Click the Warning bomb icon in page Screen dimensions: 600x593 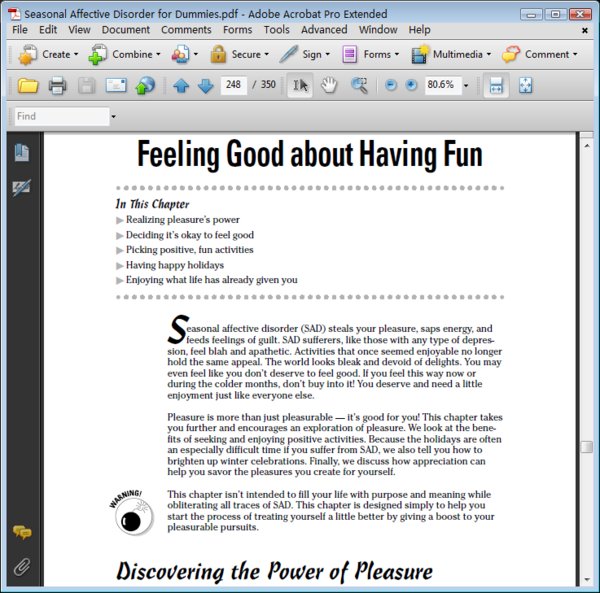click(132, 513)
